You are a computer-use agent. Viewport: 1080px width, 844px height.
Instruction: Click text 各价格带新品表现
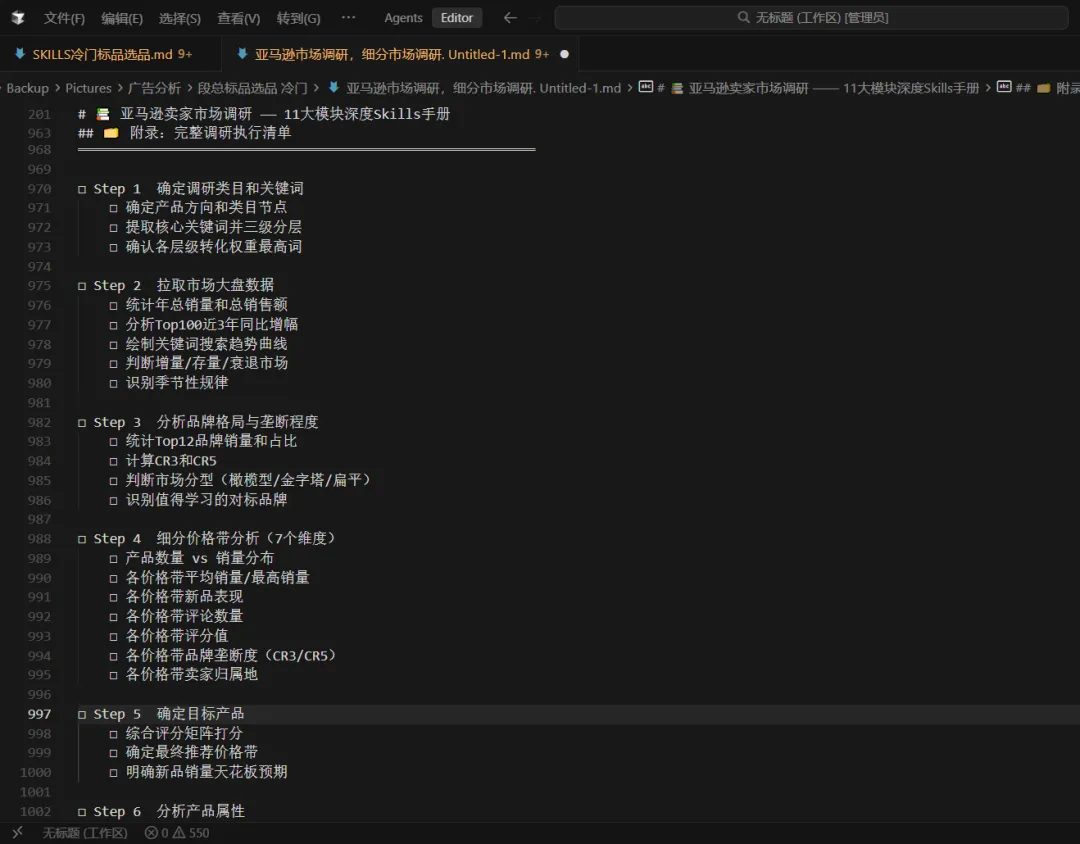click(x=184, y=597)
